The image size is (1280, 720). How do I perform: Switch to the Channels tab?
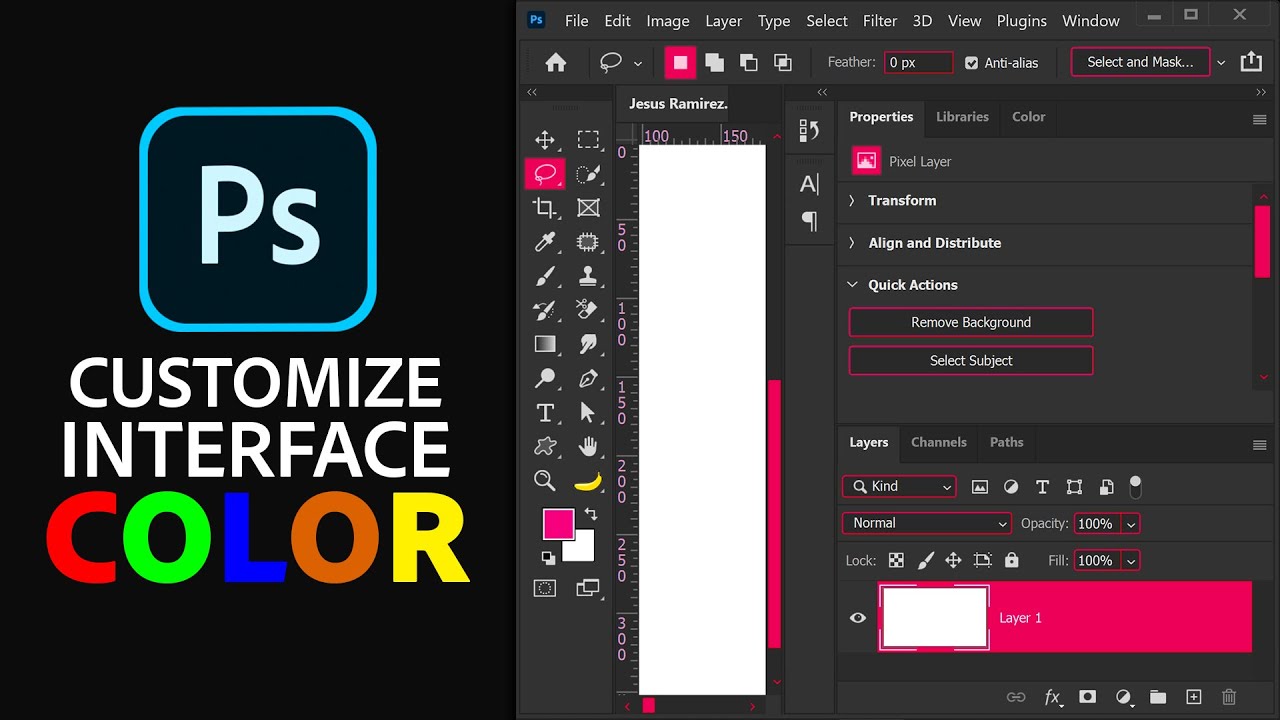pyautogui.click(x=939, y=442)
